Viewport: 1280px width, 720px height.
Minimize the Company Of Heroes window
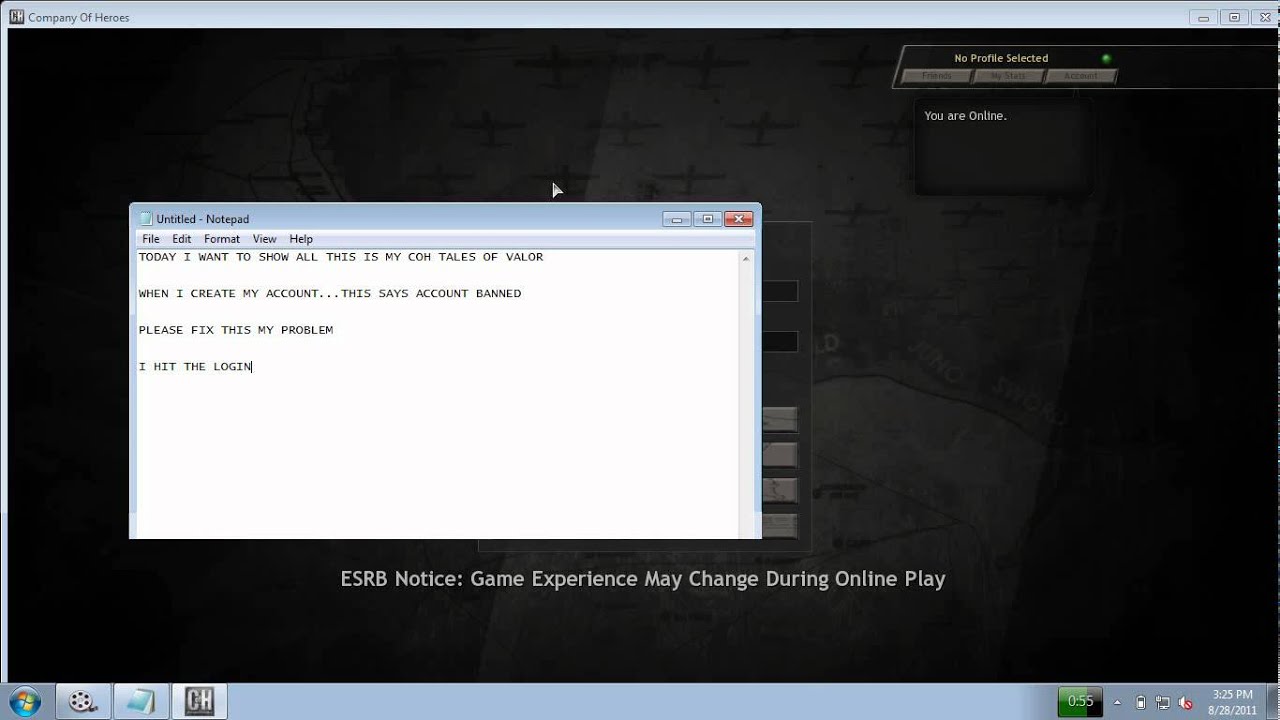click(x=1205, y=17)
